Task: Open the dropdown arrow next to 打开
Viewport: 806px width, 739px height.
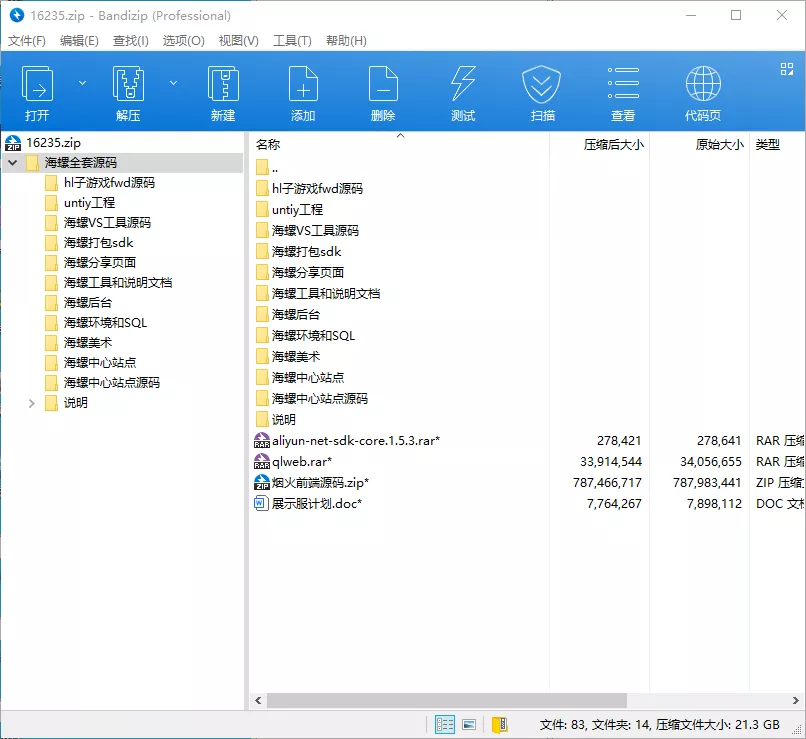Action: point(82,84)
